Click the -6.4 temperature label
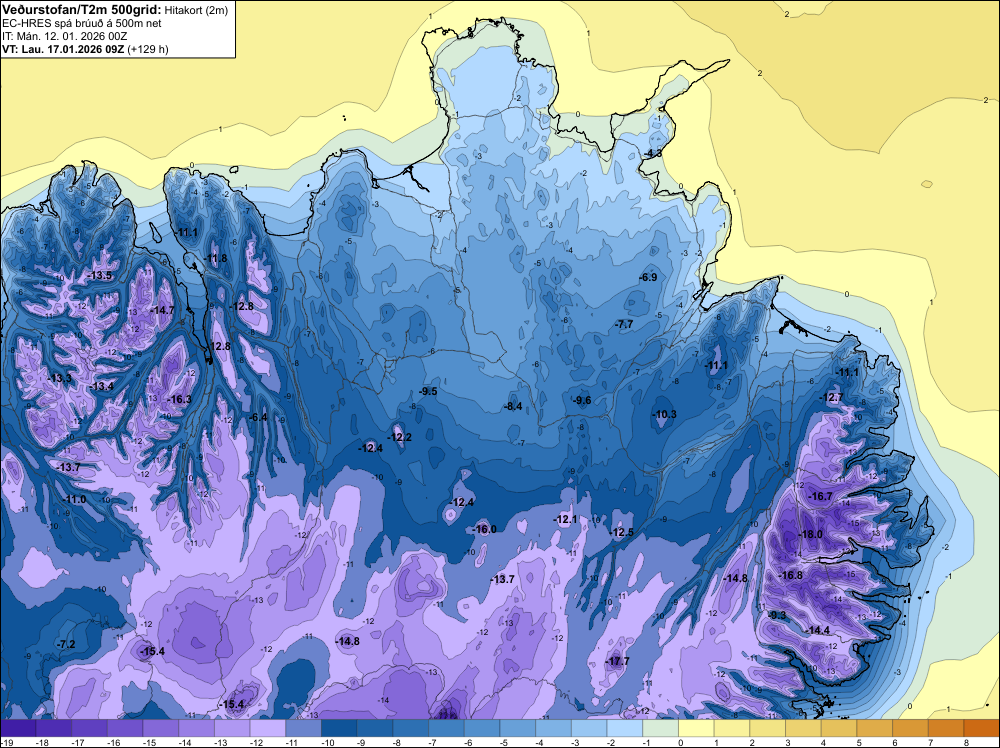The image size is (1000, 748). tap(258, 418)
